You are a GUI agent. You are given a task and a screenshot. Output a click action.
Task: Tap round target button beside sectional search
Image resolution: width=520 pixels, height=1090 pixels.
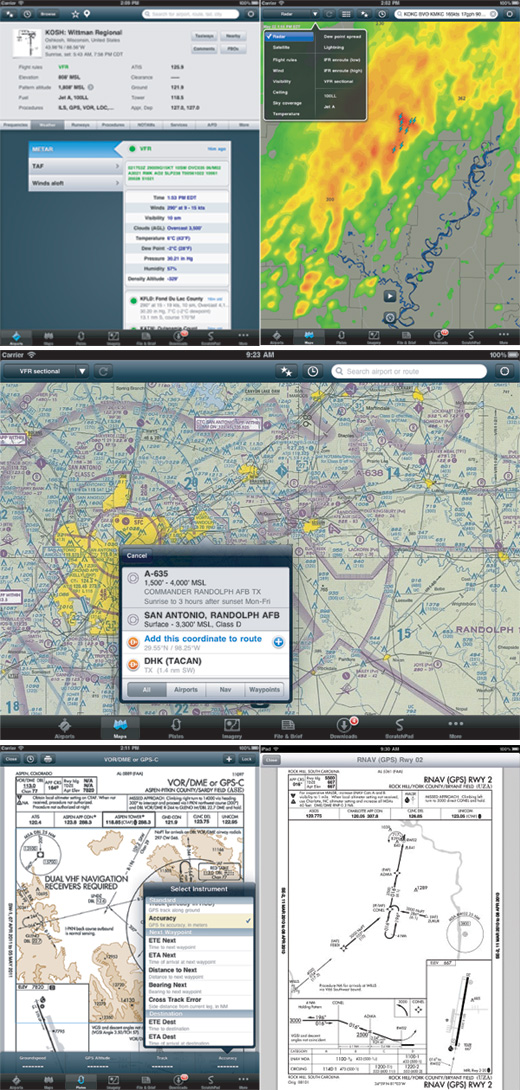pos(504,371)
